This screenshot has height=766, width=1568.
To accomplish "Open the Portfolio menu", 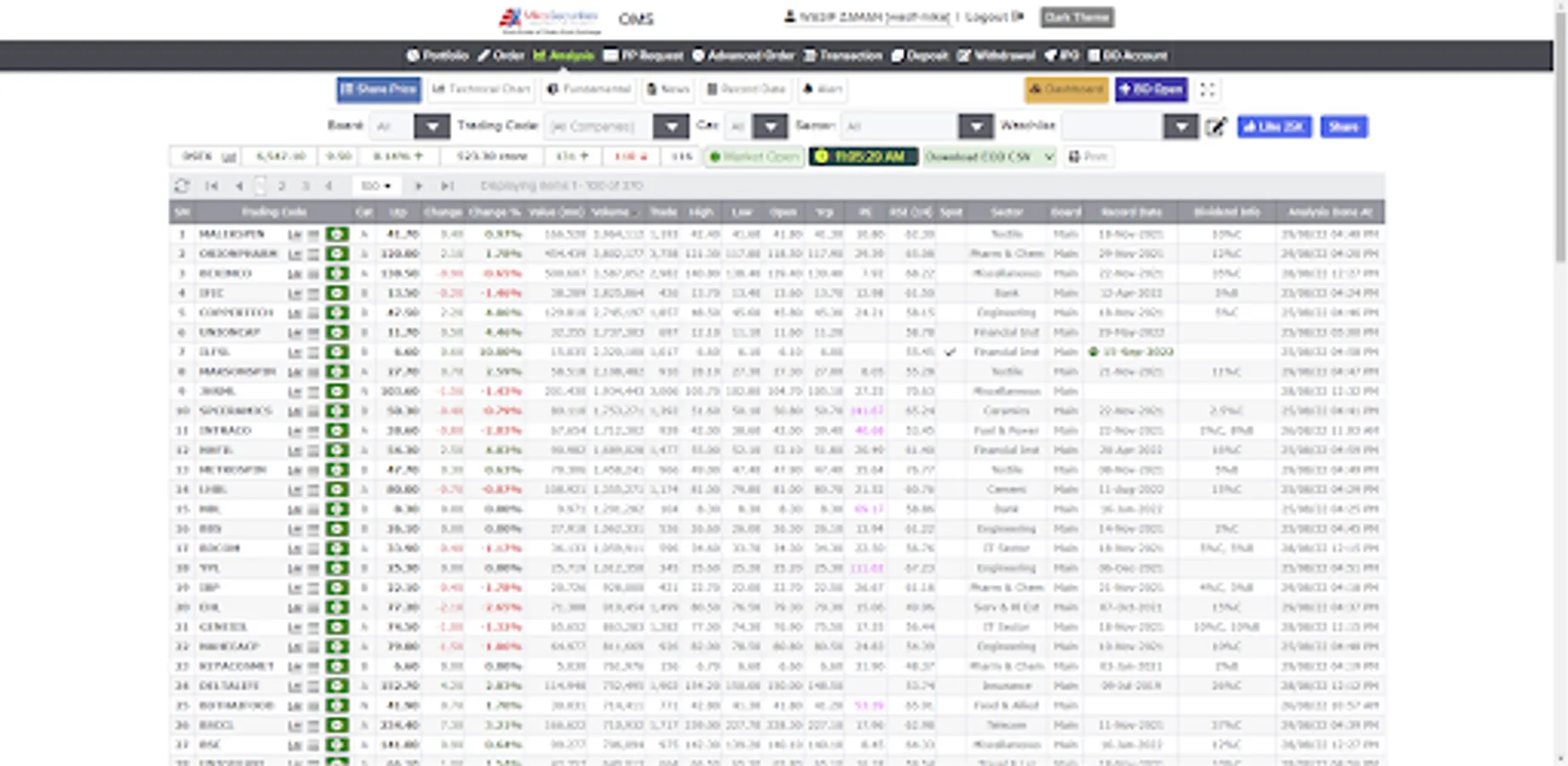I will (x=438, y=55).
